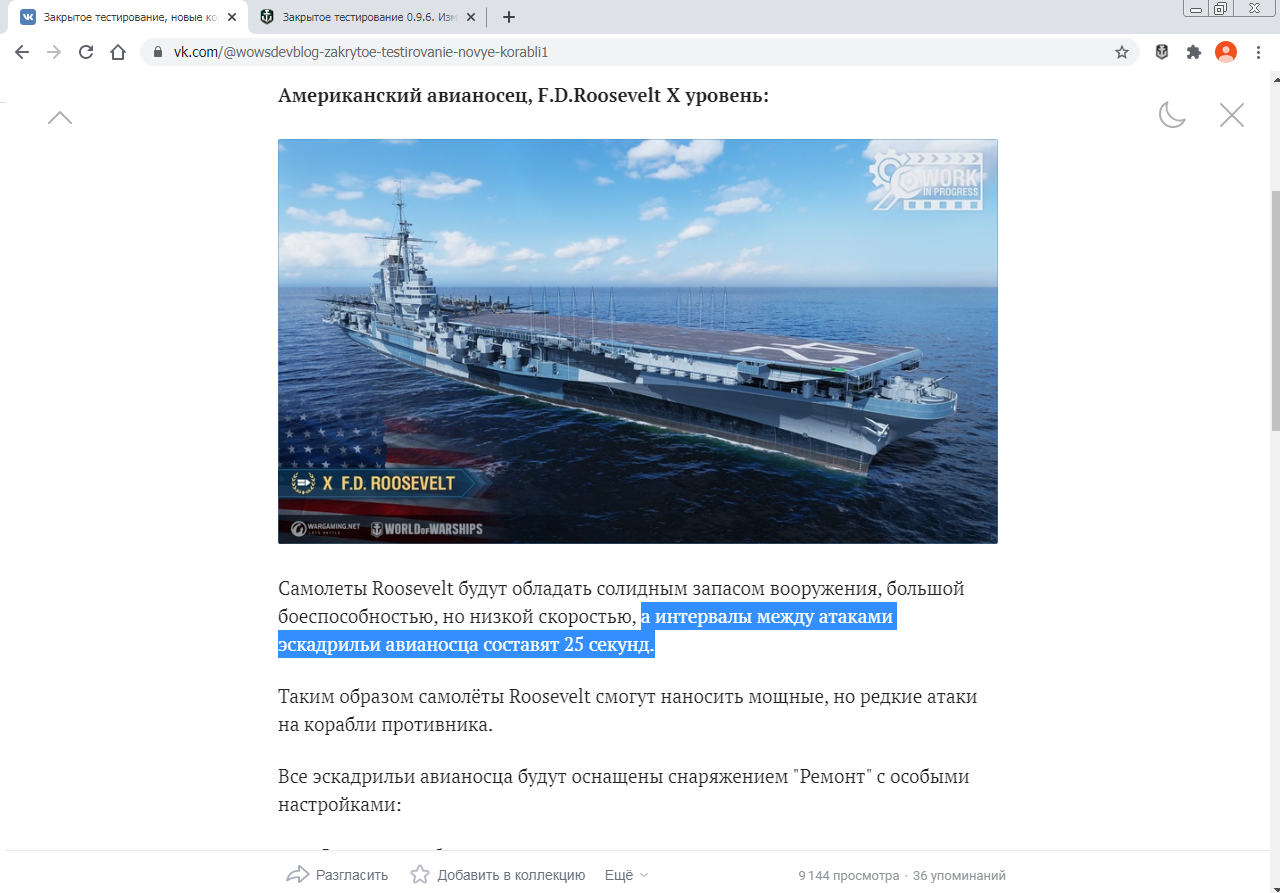Screen dimensions: 1280x893
Task: Close the article with X icon
Action: click(1232, 115)
